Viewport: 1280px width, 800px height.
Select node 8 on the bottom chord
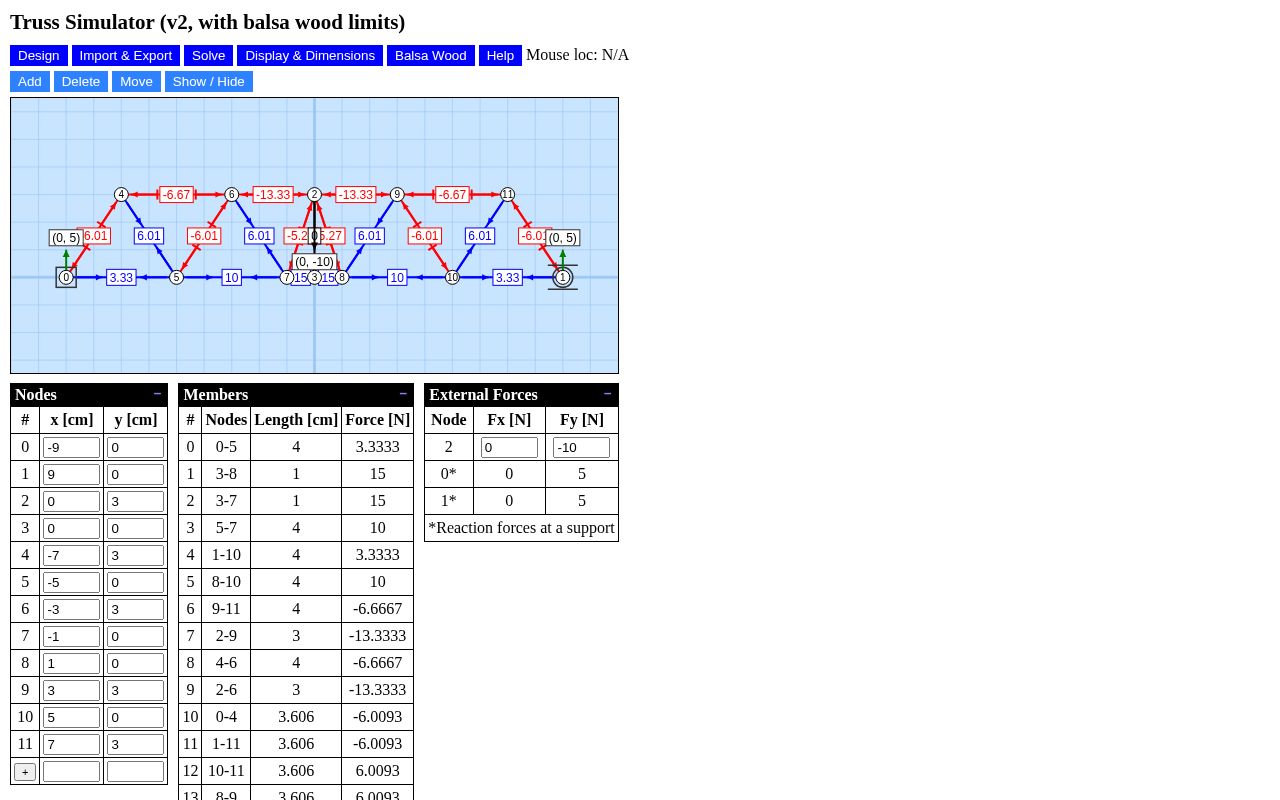click(342, 277)
